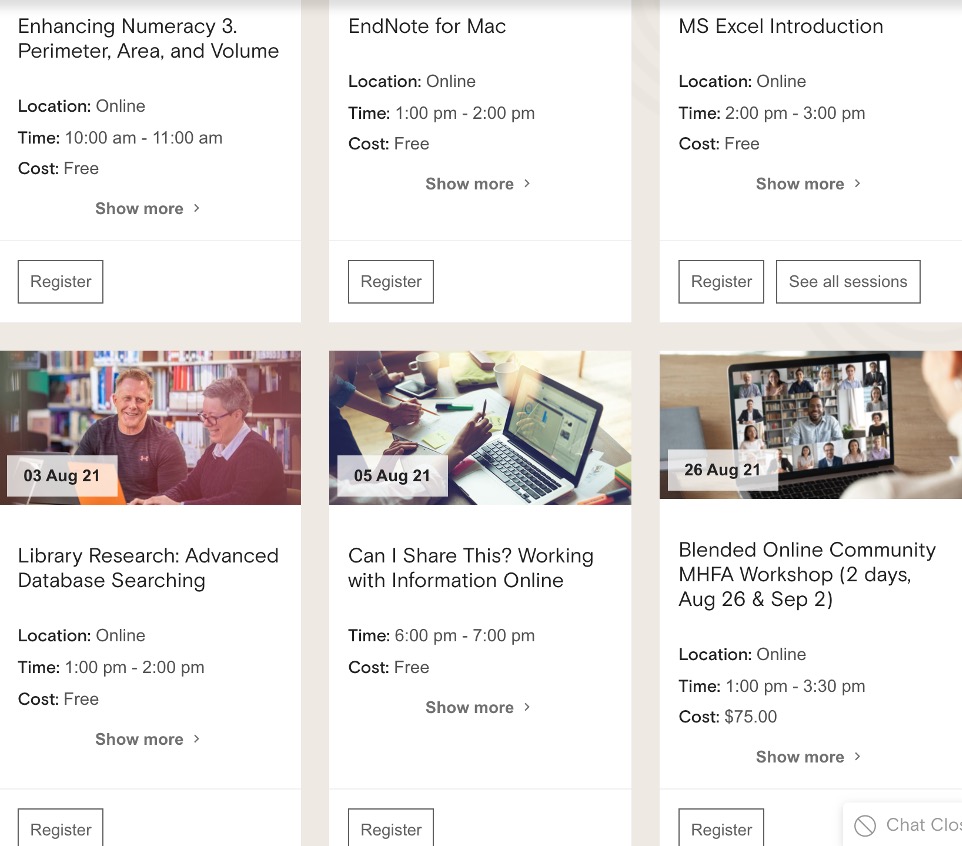Click the Show more chevron for MHFA Workshop
This screenshot has width=962, height=846.
857,756
